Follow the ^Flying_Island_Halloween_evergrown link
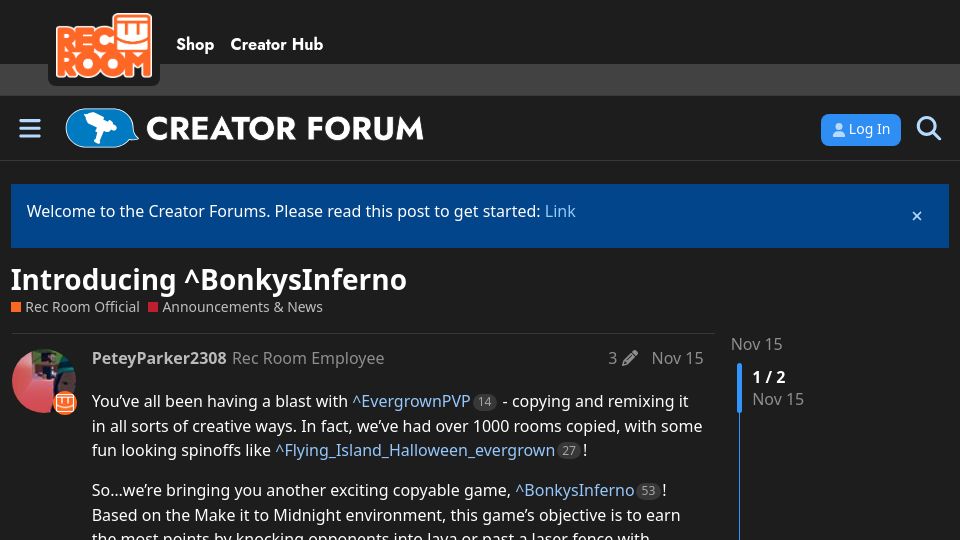The width and height of the screenshot is (960, 540). pyautogui.click(x=414, y=451)
